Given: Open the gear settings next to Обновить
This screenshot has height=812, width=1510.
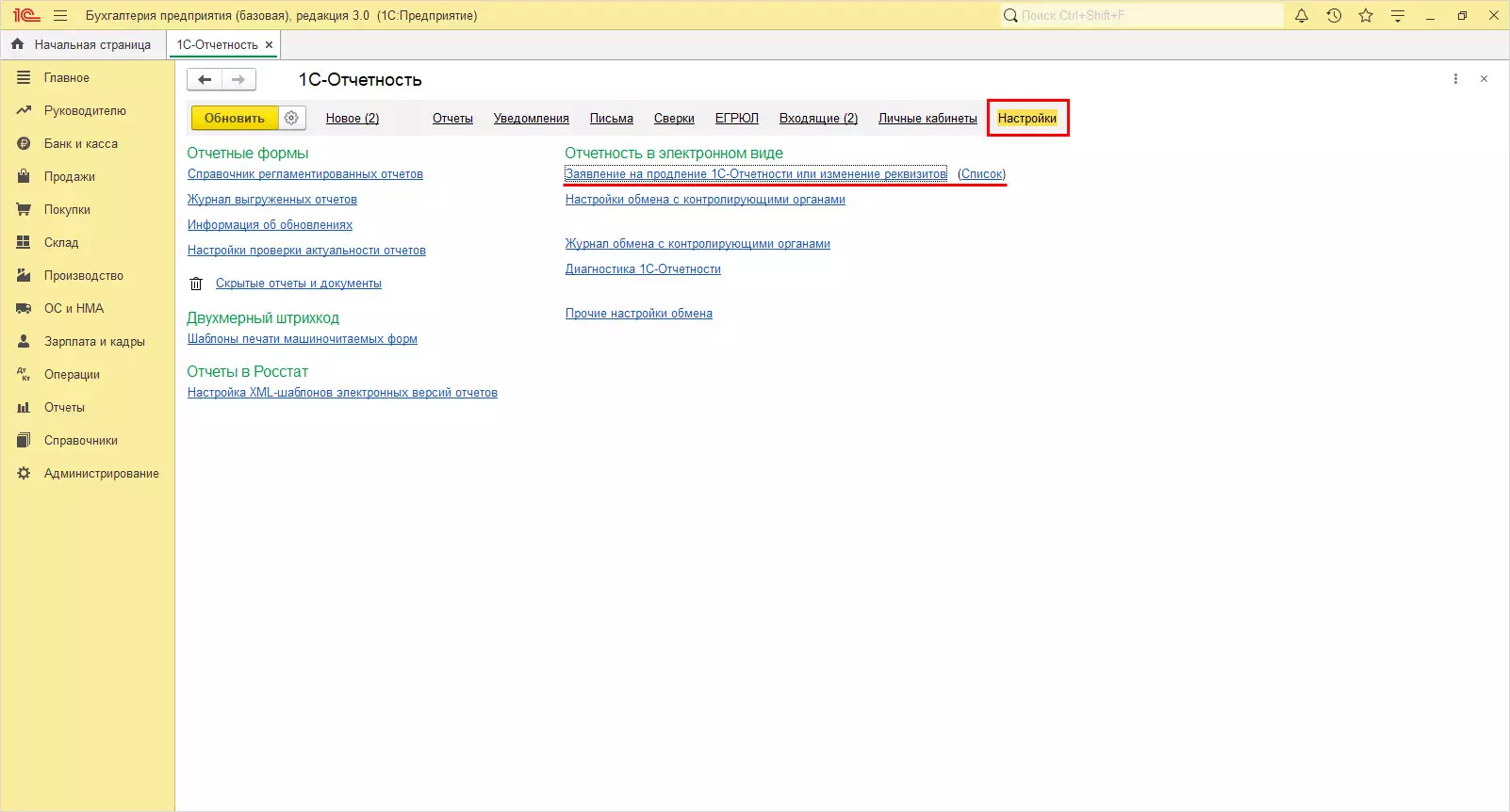Looking at the screenshot, I should pyautogui.click(x=291, y=118).
